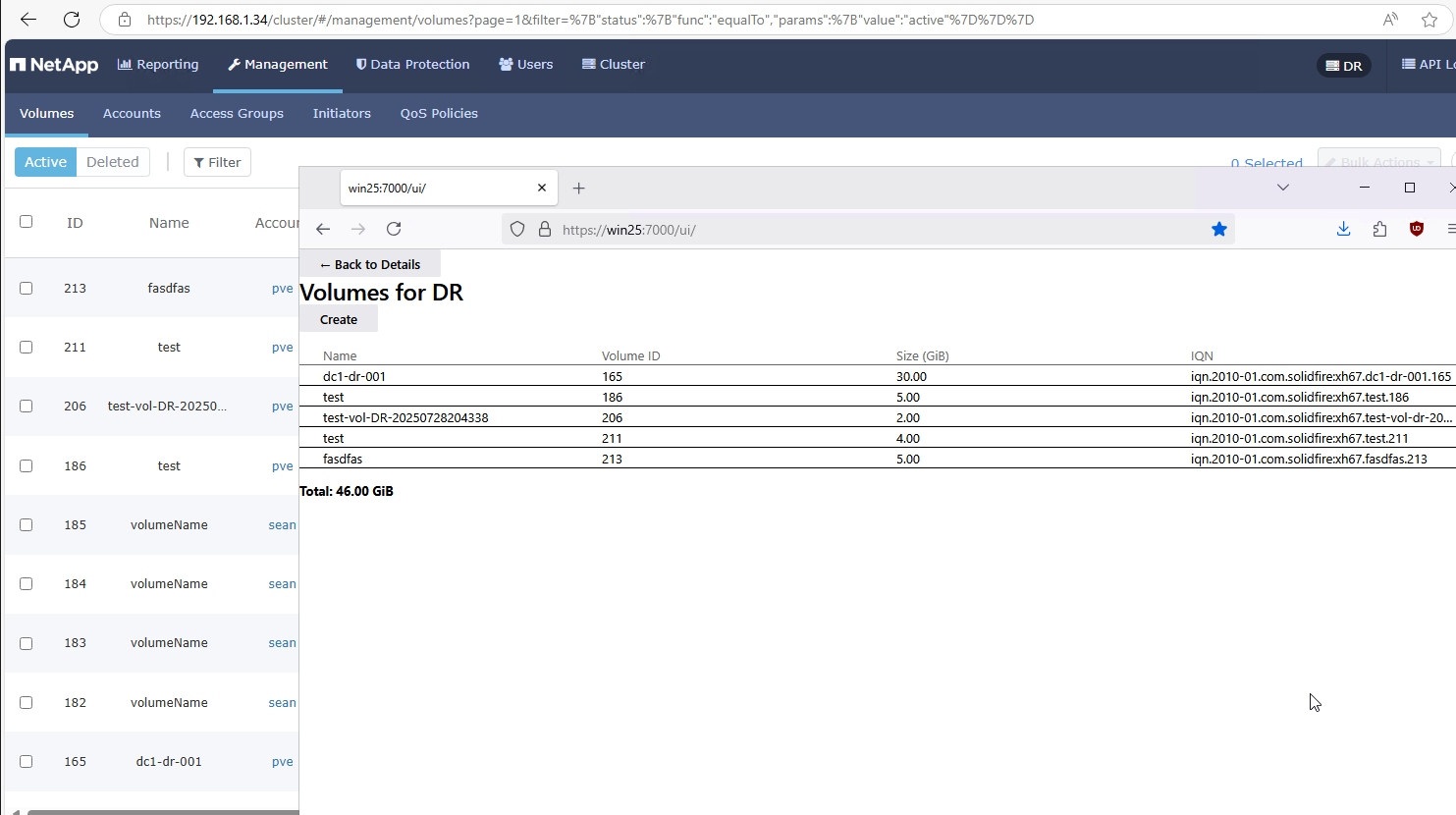The width and height of the screenshot is (1456, 815).
Task: Toggle the select-all checkbox in Volumes header
Action: click(x=27, y=222)
